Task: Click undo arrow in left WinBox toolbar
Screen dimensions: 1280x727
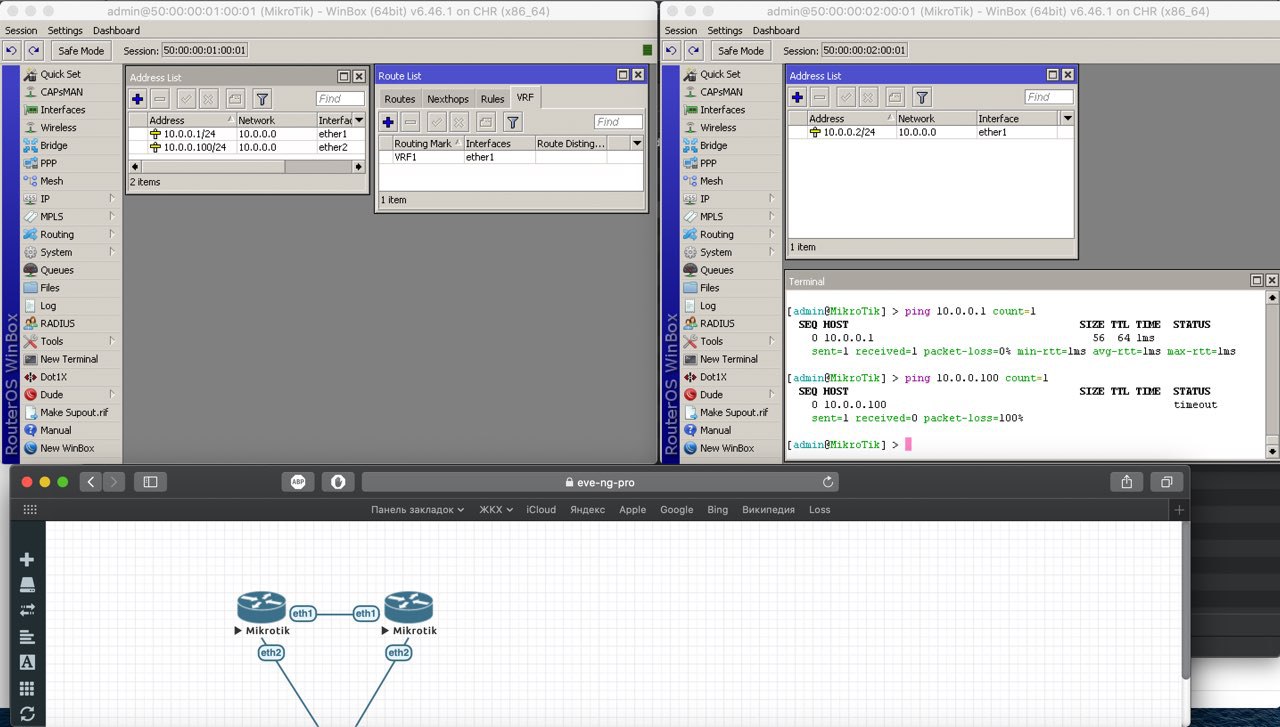Action: pyautogui.click(x=12, y=50)
